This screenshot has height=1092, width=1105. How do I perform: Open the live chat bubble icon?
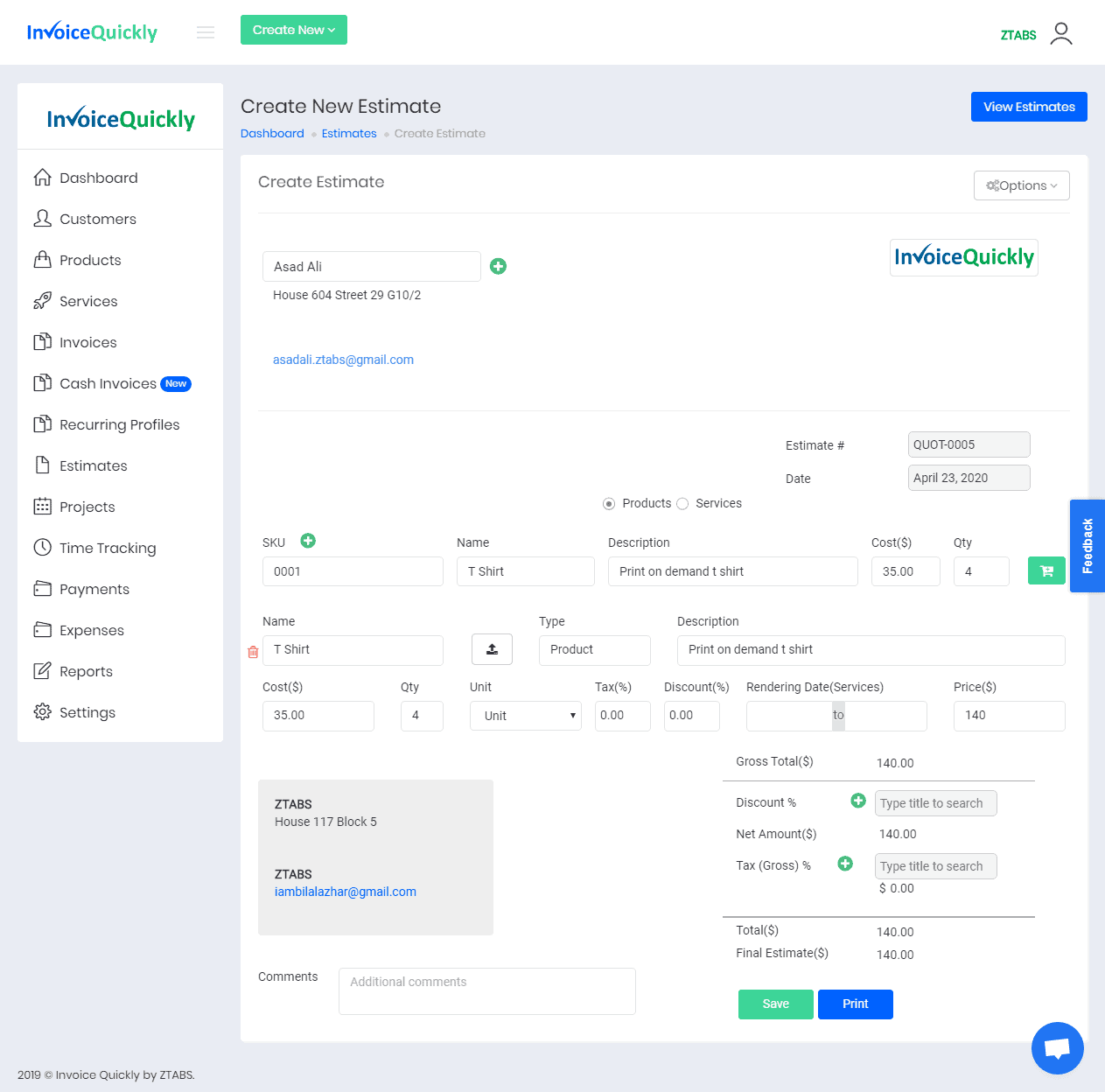click(1057, 1047)
